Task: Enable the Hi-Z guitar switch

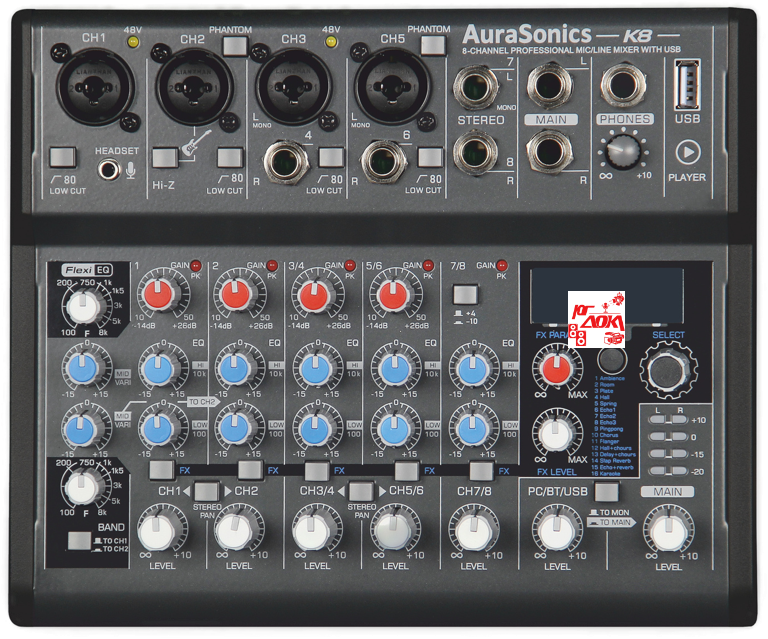Action: 166,157
